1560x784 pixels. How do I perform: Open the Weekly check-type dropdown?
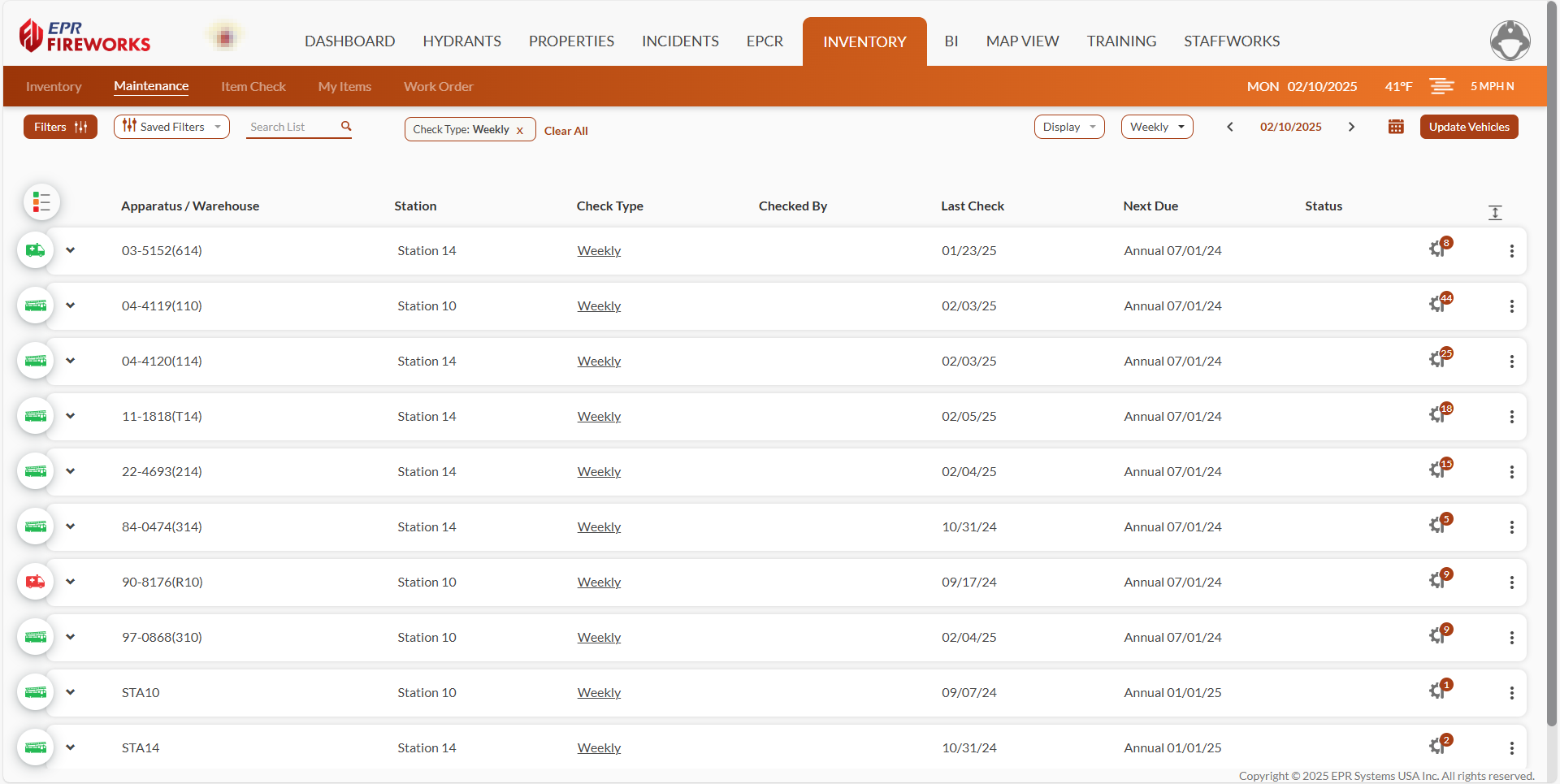coord(1157,127)
